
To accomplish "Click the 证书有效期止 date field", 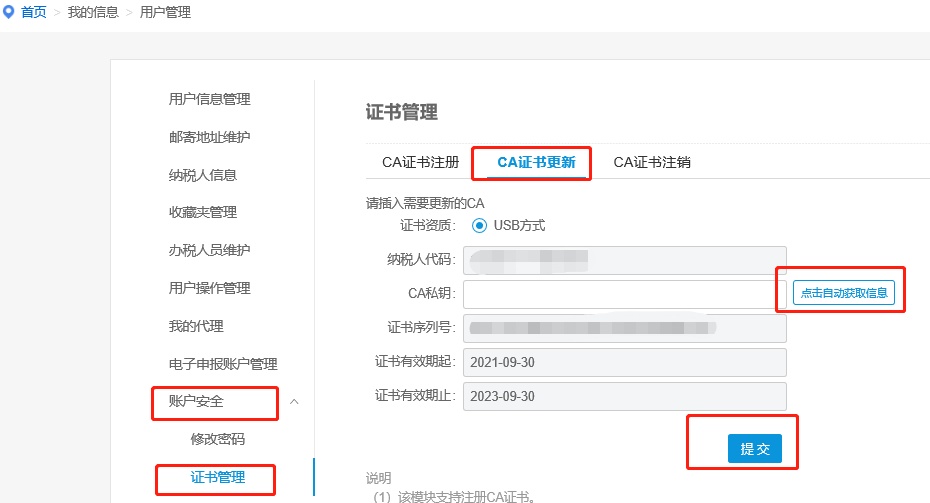I will pyautogui.click(x=625, y=396).
